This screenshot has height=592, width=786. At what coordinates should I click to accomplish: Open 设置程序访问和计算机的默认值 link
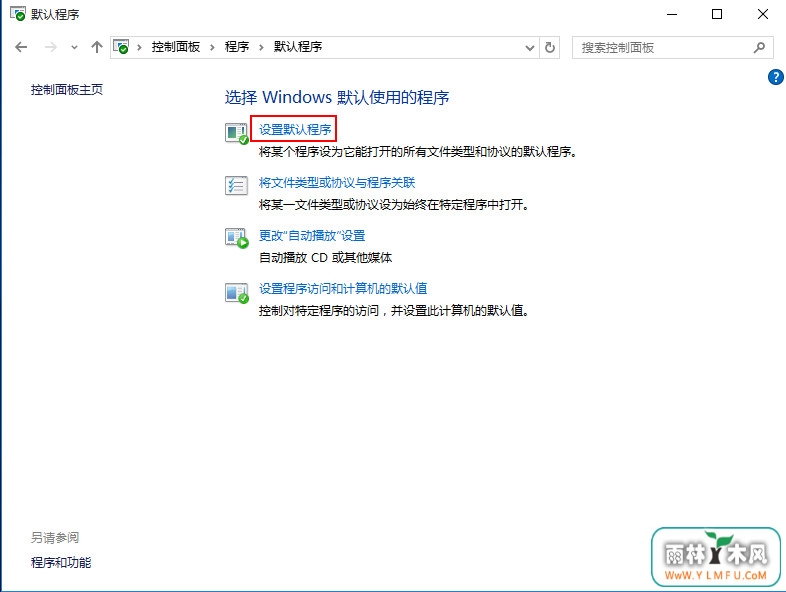(x=343, y=289)
